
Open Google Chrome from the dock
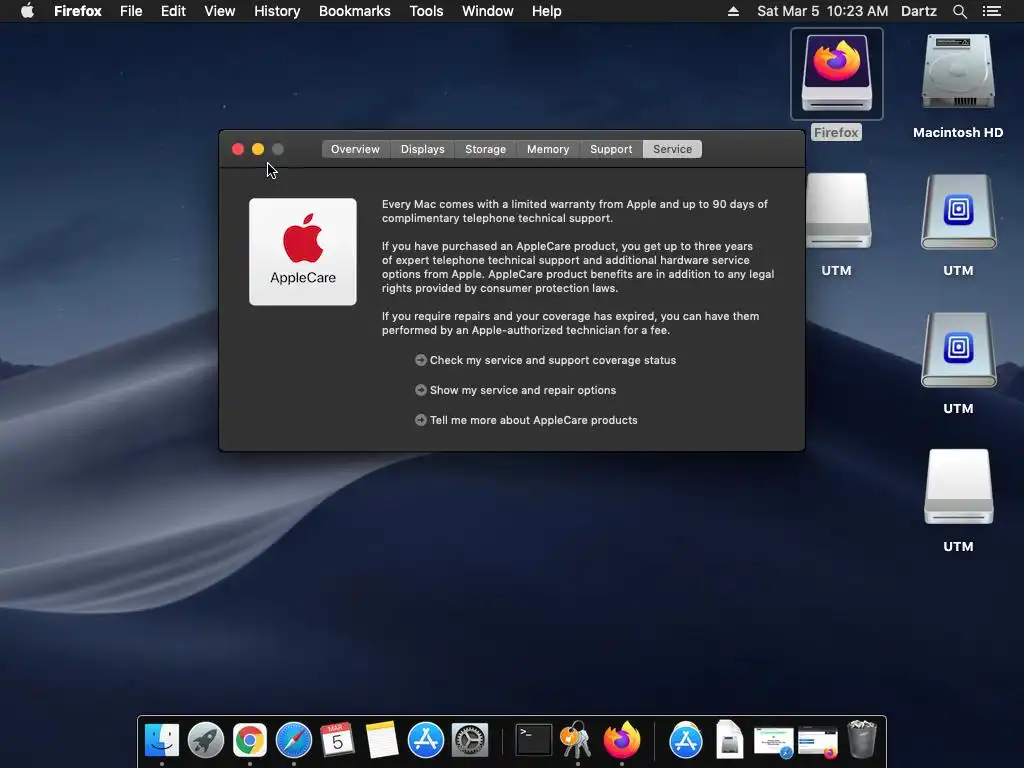point(249,741)
